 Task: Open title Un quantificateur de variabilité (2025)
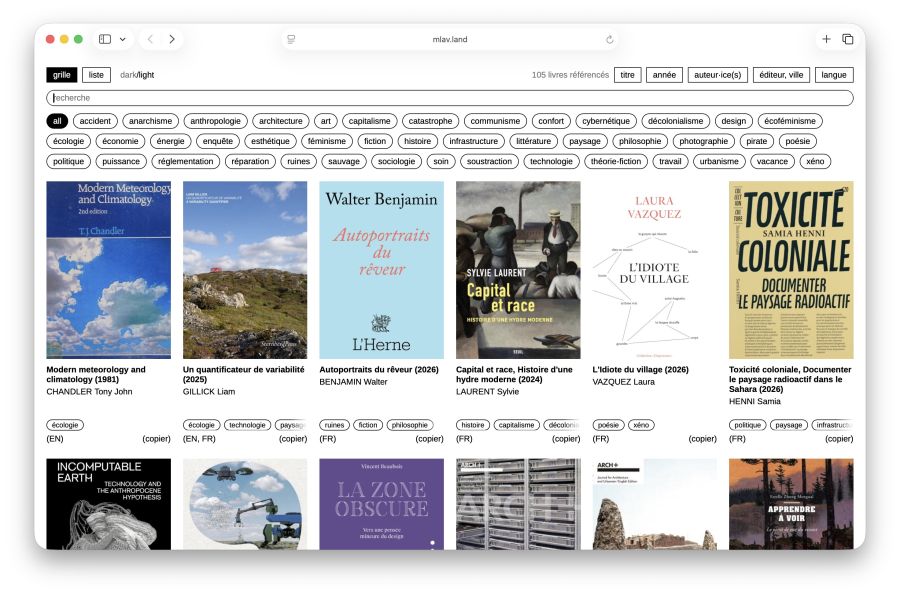[243, 374]
